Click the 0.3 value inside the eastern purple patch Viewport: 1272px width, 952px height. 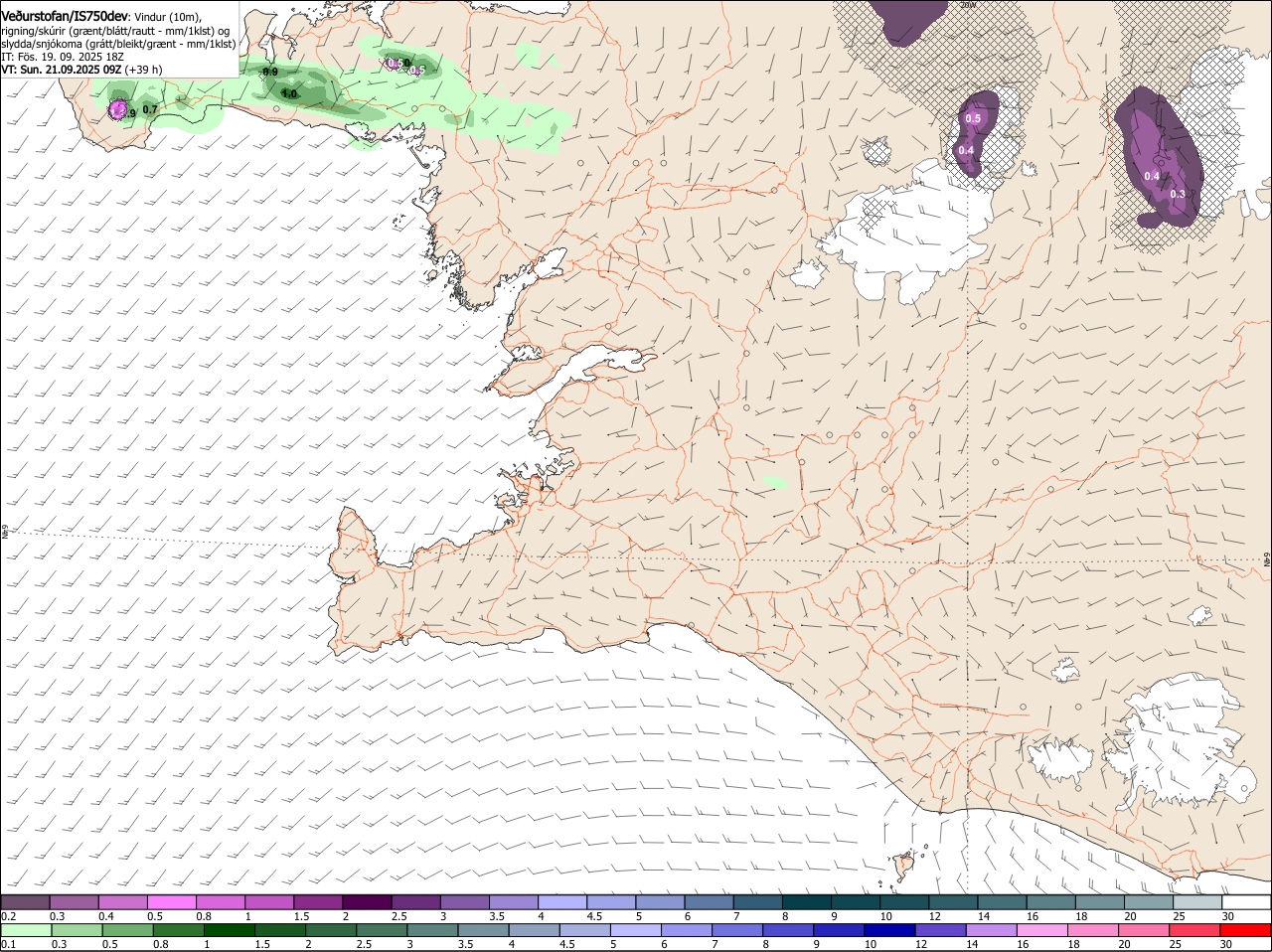point(1178,194)
